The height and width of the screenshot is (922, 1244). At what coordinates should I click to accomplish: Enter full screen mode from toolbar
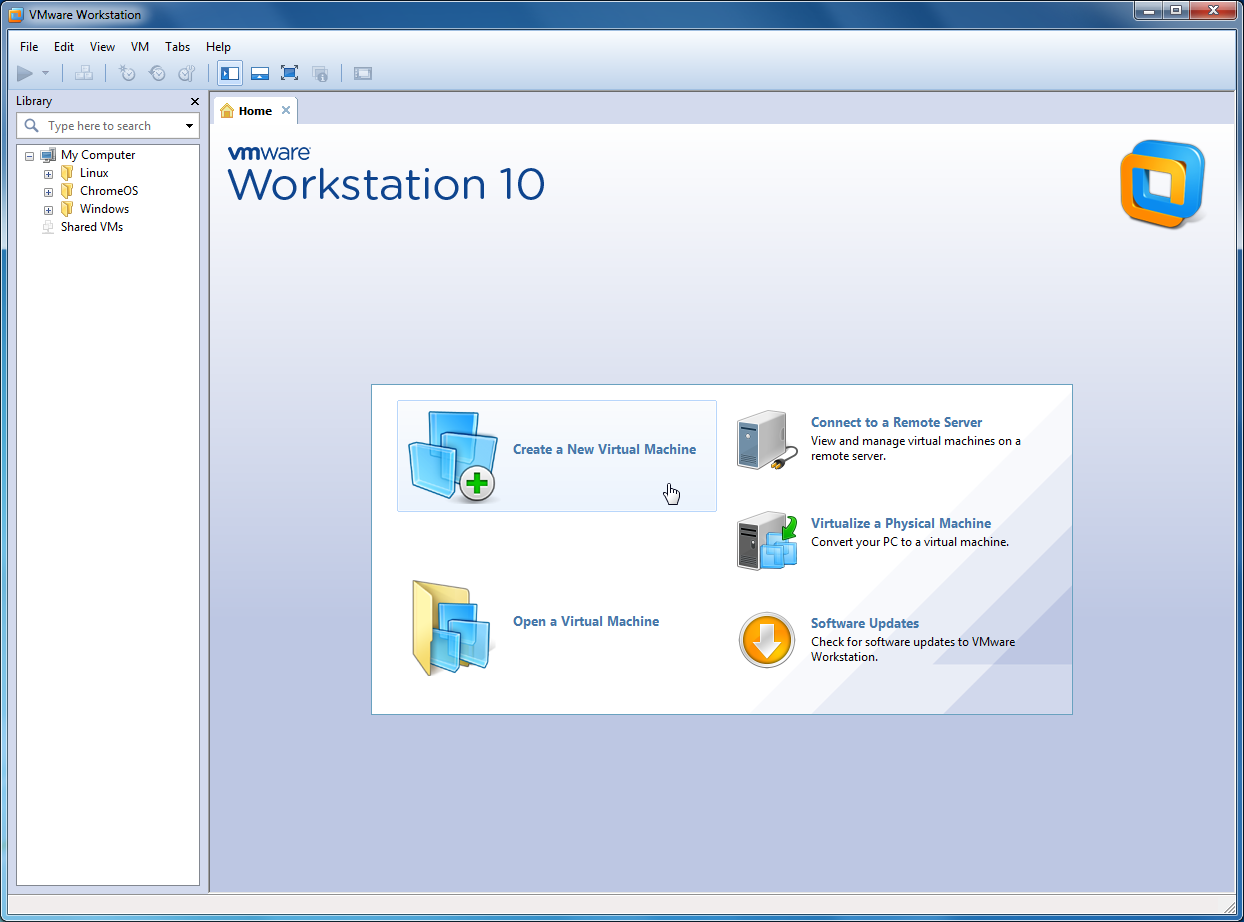tap(289, 73)
